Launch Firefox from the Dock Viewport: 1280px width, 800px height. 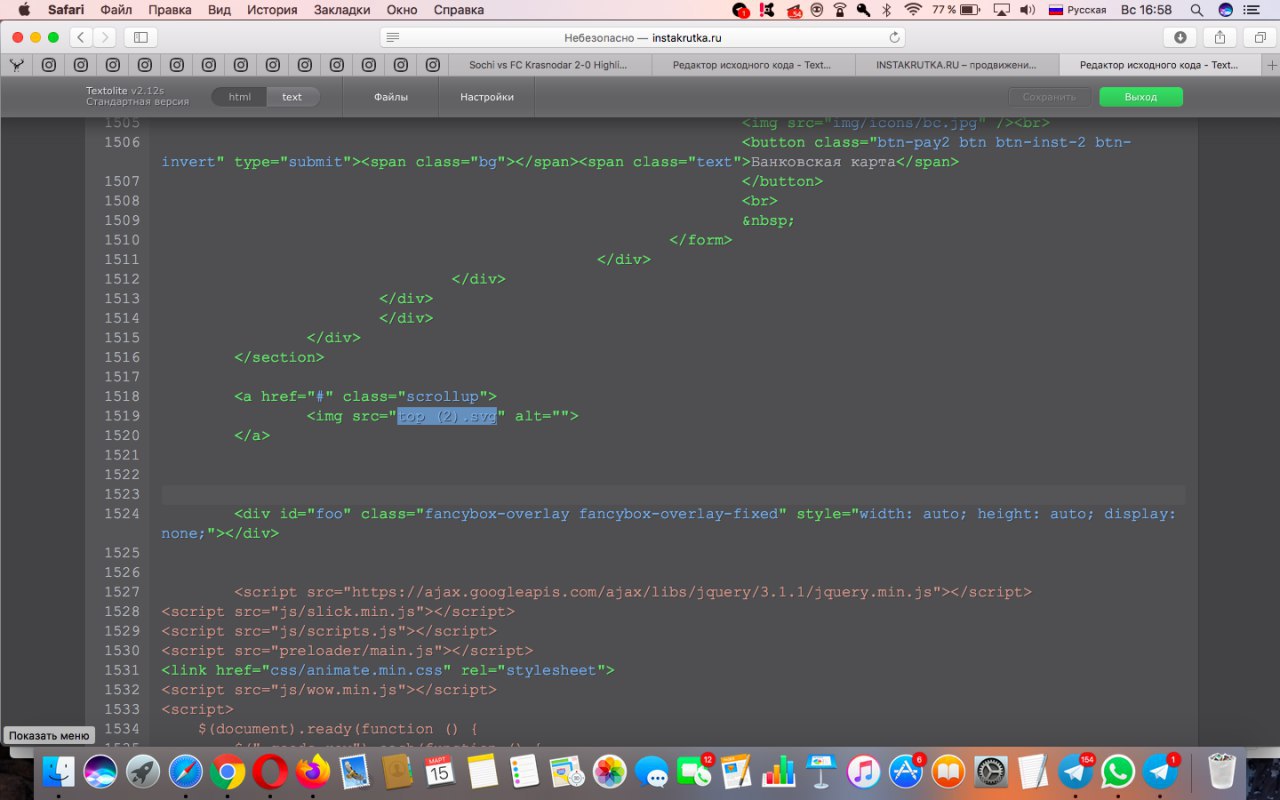312,772
